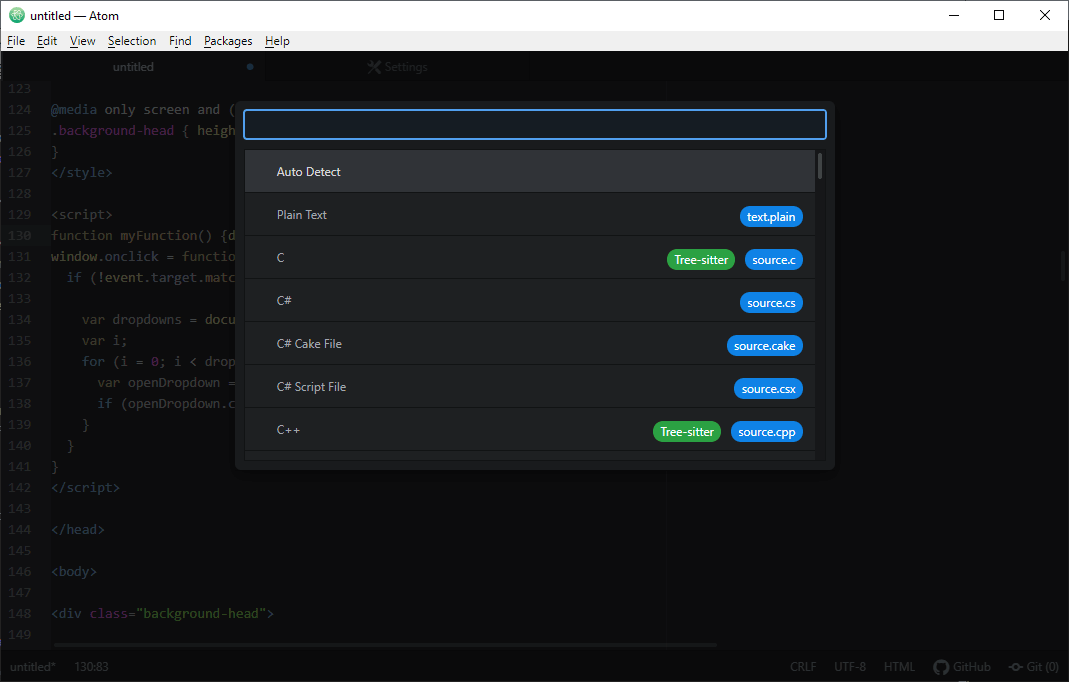This screenshot has height=682, width=1069.
Task: Click the UTF-8 encoding selector
Action: pyautogui.click(x=850, y=667)
